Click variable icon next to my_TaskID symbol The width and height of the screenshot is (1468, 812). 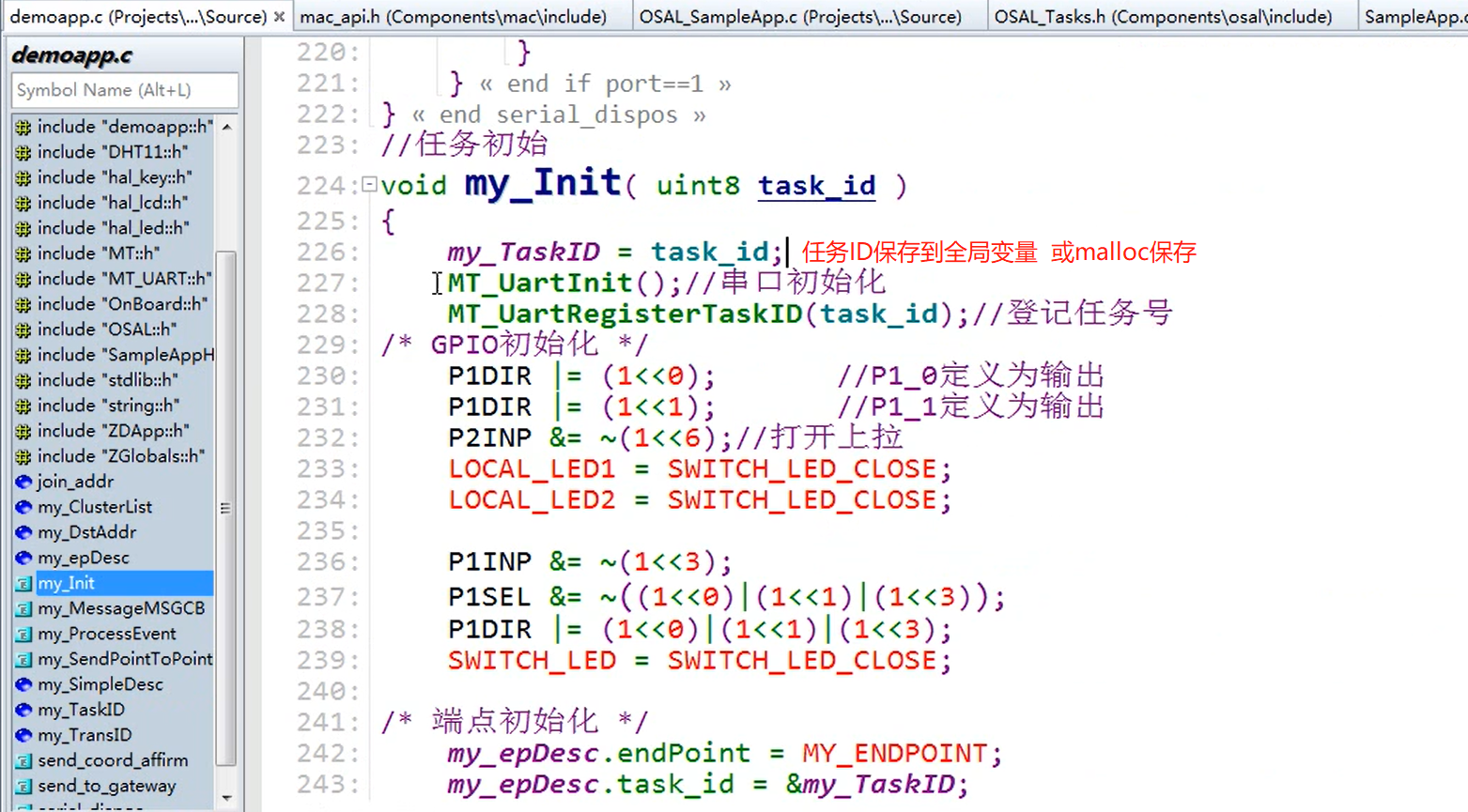[x=23, y=710]
